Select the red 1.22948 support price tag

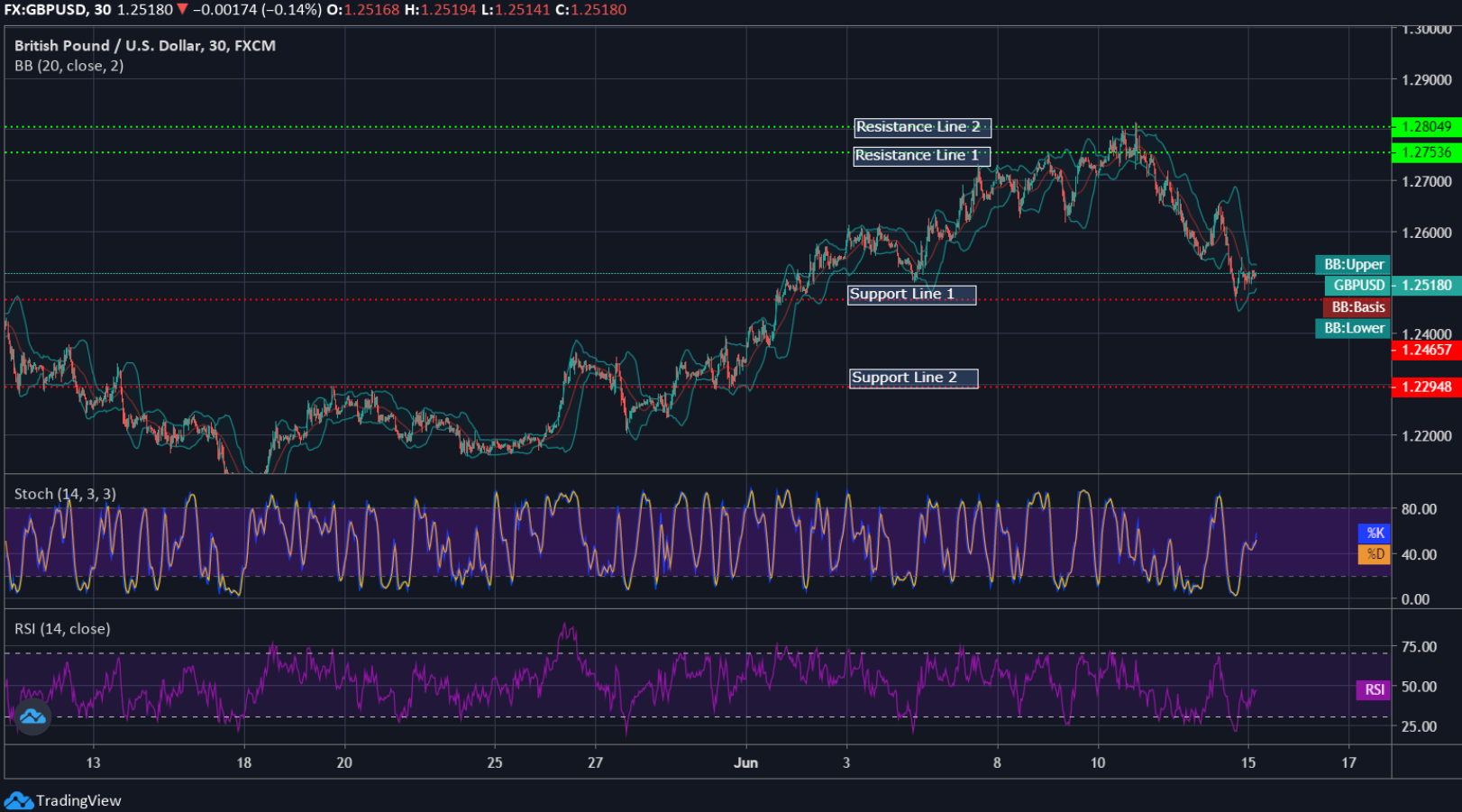point(1428,387)
